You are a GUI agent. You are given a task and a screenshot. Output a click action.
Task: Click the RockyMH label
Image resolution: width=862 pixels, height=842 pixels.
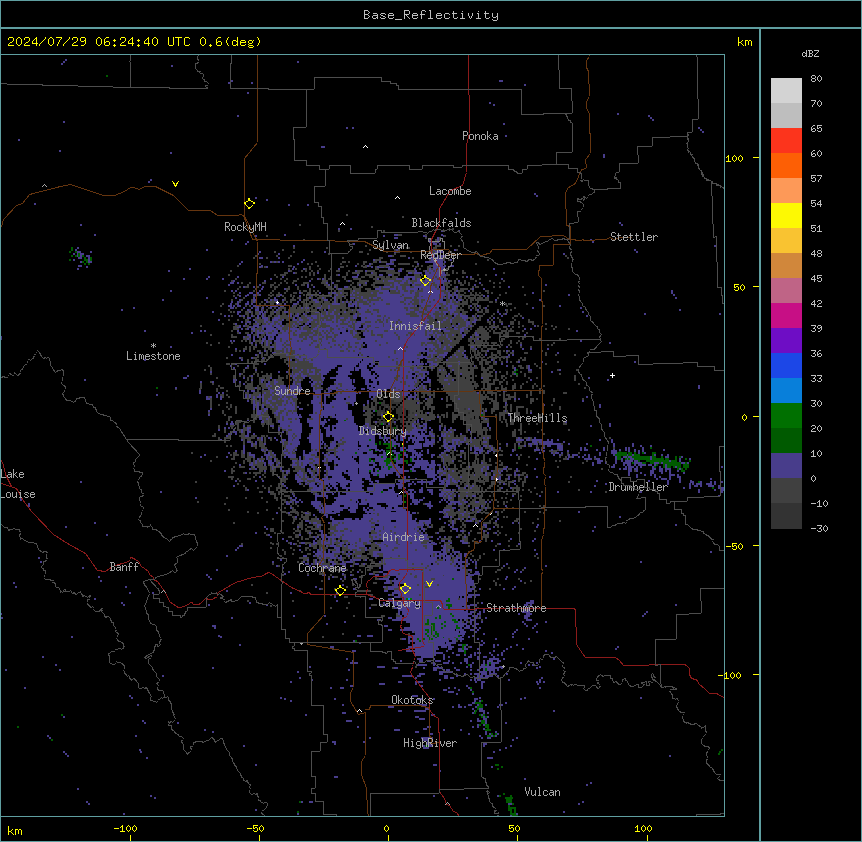(x=245, y=227)
